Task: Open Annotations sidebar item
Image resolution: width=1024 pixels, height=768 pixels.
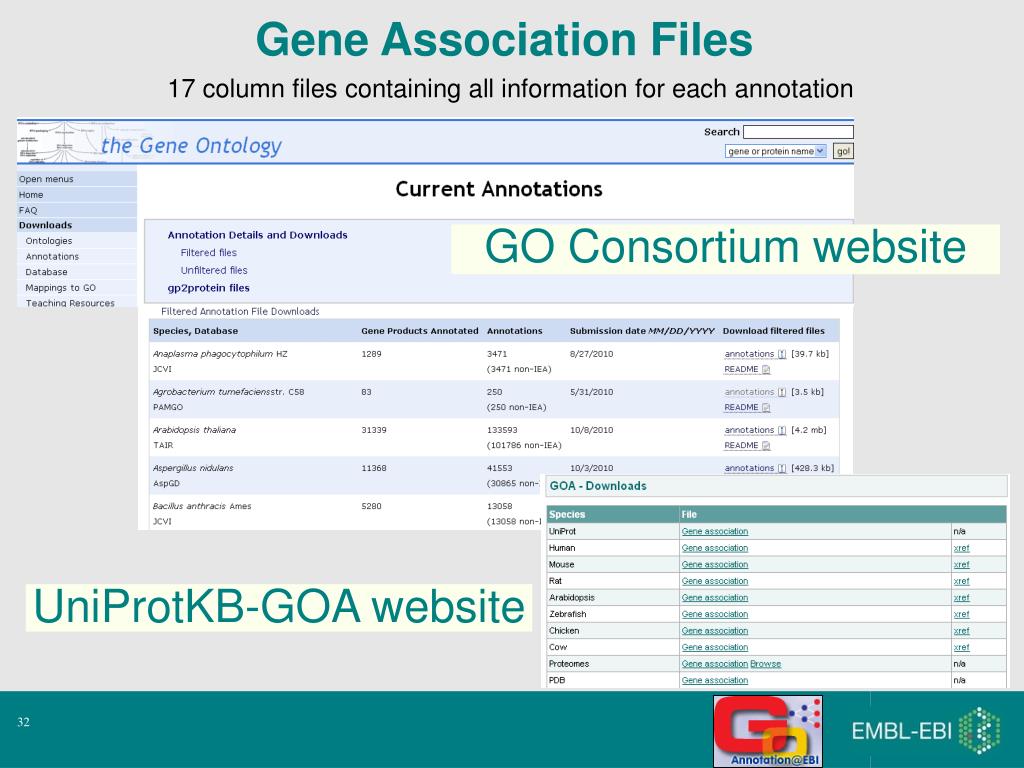Action: 52,257
